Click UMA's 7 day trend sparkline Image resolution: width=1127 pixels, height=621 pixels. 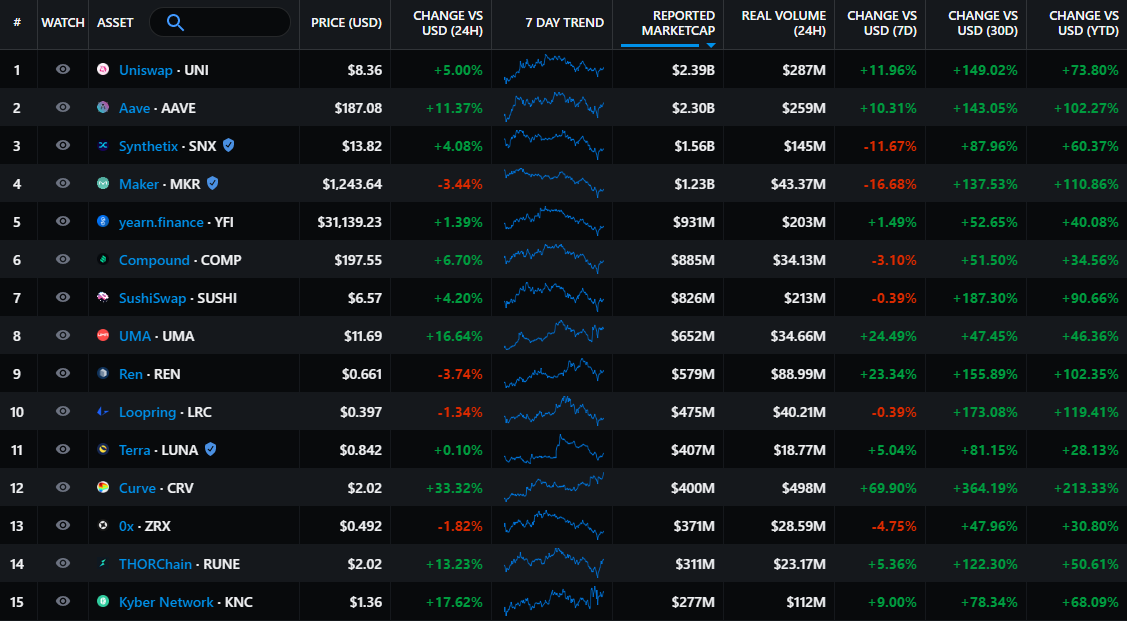pyautogui.click(x=554, y=336)
